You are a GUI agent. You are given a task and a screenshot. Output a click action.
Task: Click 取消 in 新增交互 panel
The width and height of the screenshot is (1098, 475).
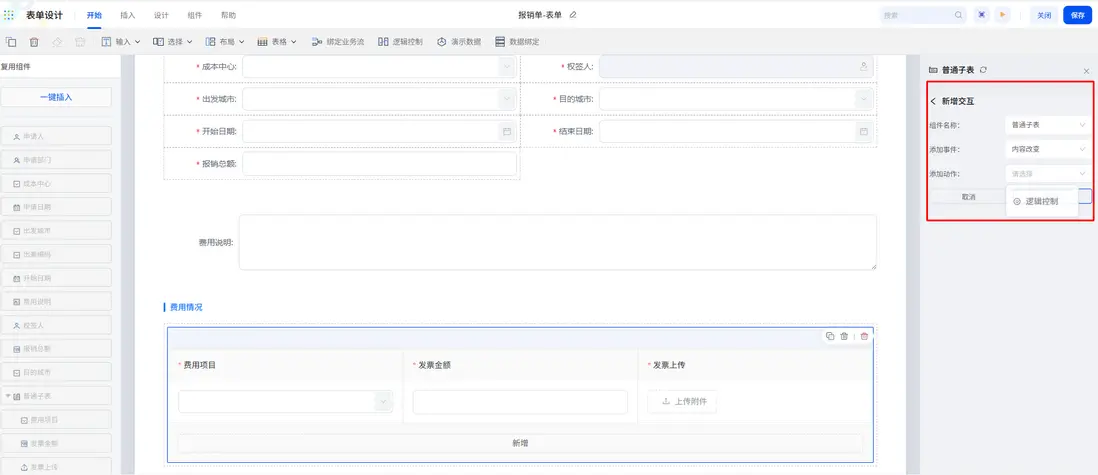pyautogui.click(x=968, y=197)
